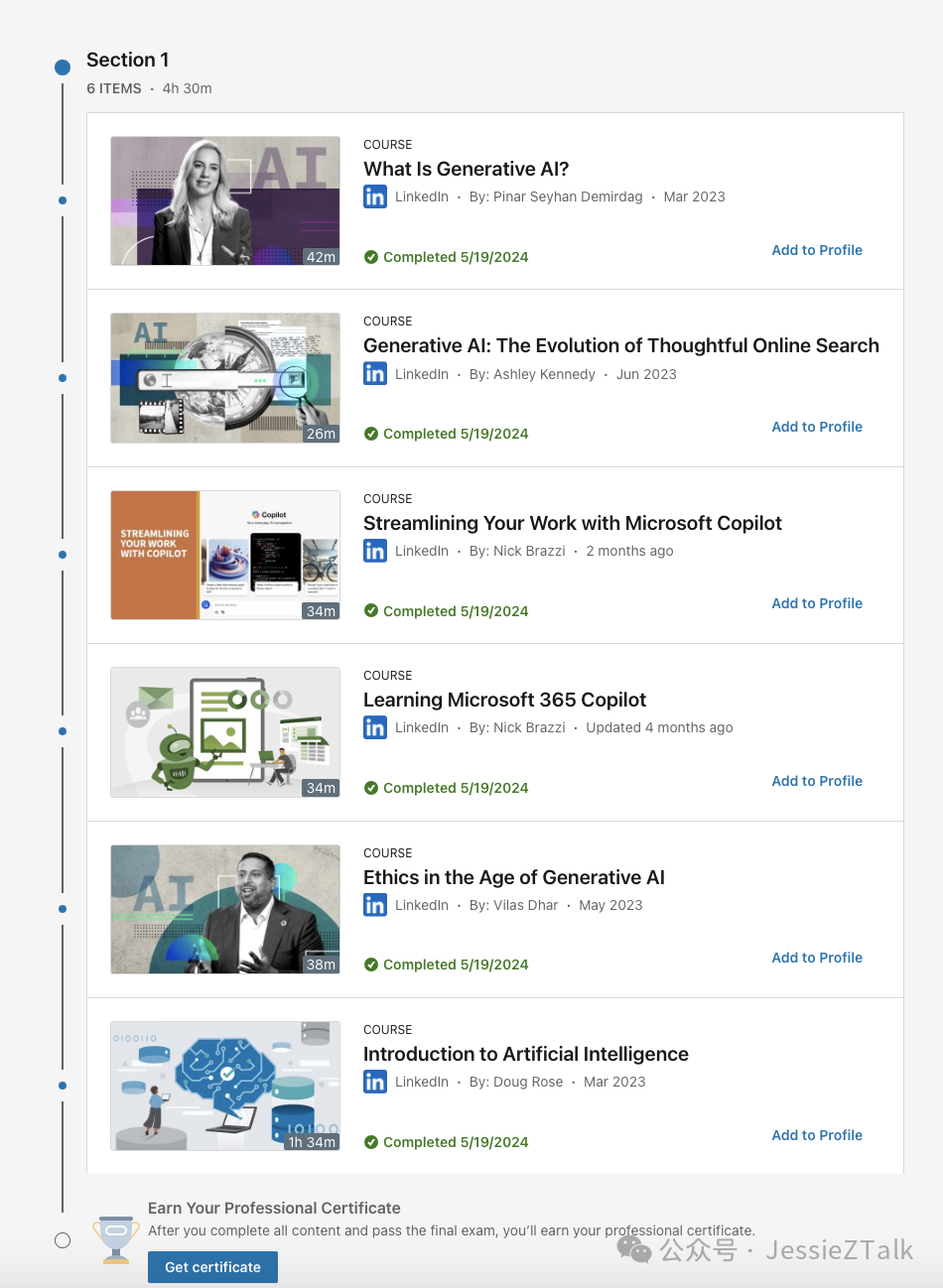Click timeline dot next to Learning Microsoft 365 Copilot
943x1288 pixels.
click(x=63, y=731)
